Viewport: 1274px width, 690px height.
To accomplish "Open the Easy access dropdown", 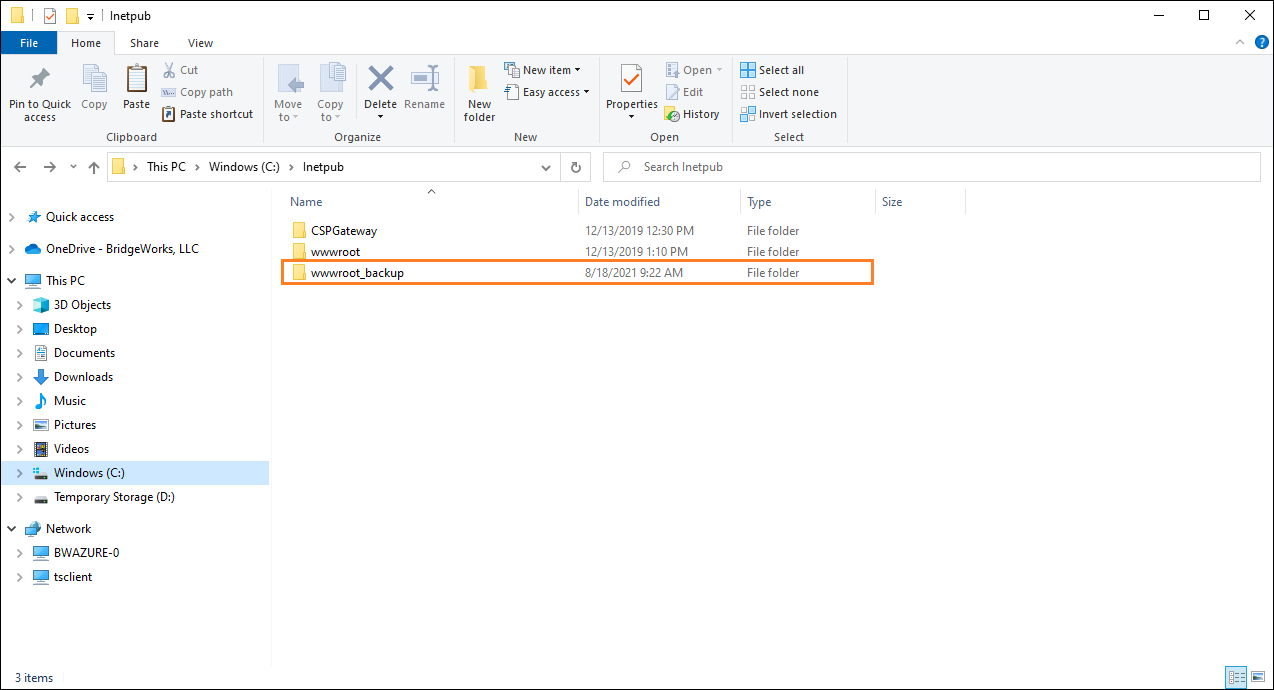I will tap(546, 92).
